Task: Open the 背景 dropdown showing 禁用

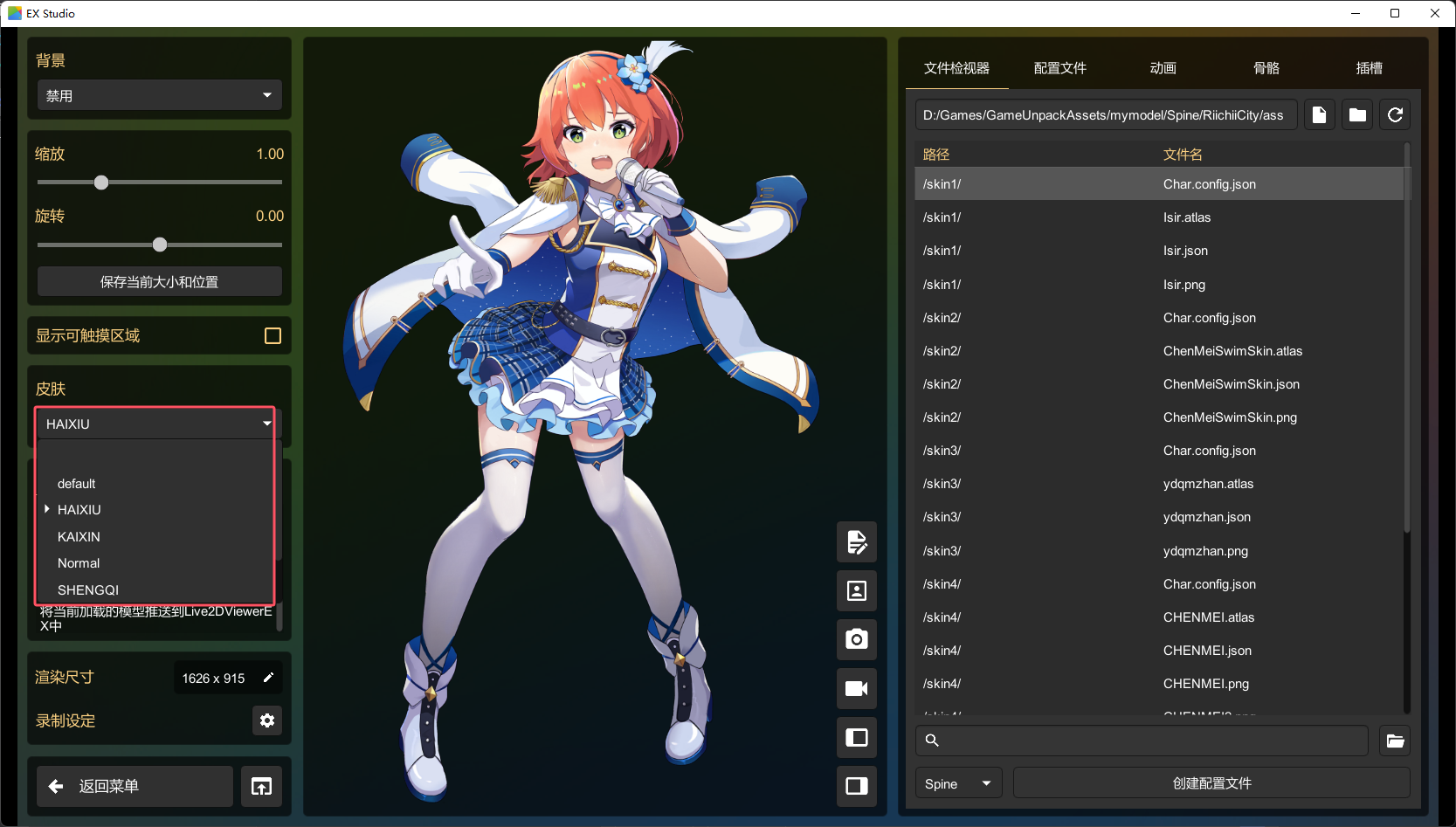Action: (x=159, y=95)
